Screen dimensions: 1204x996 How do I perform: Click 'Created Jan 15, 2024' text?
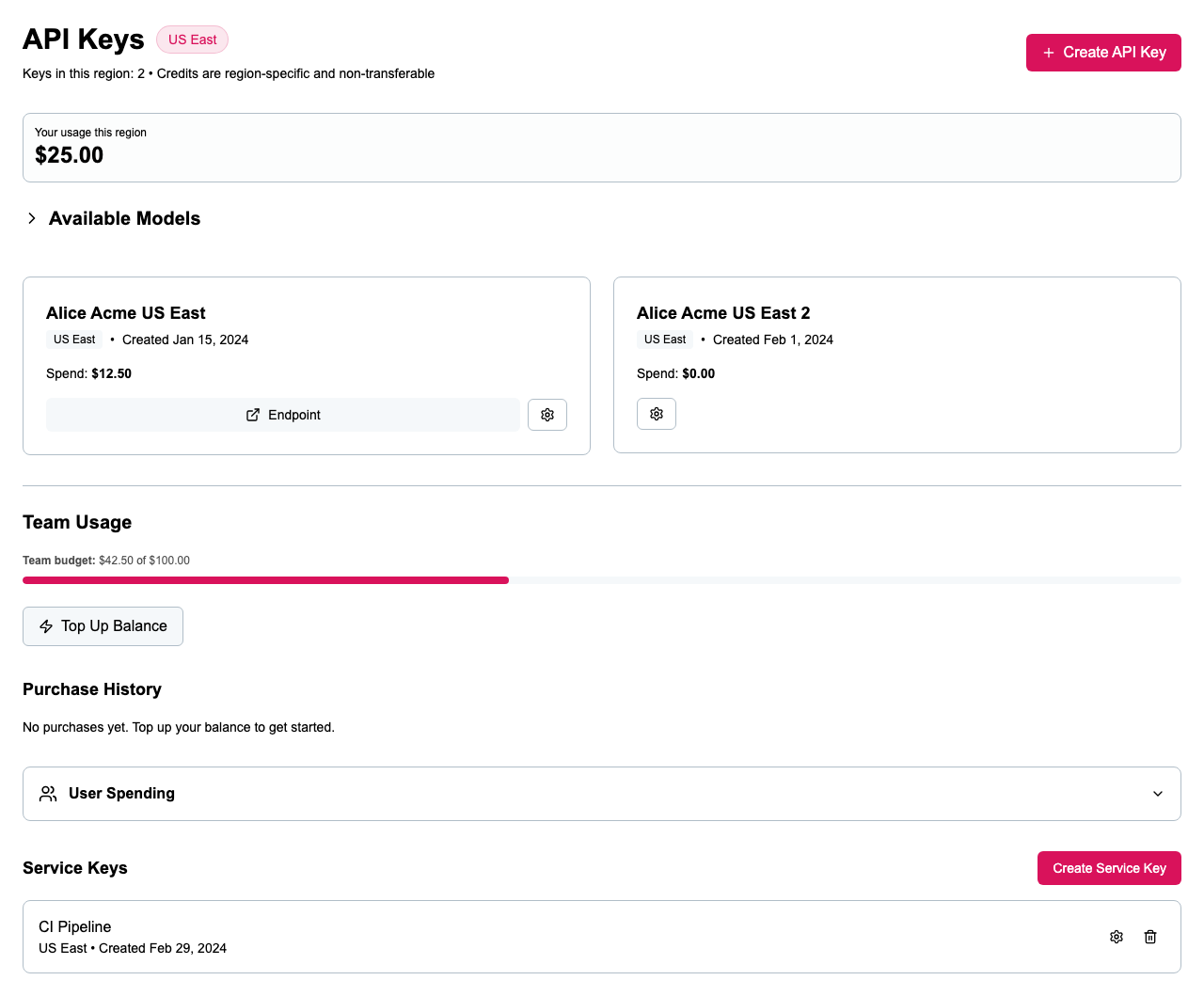(185, 340)
